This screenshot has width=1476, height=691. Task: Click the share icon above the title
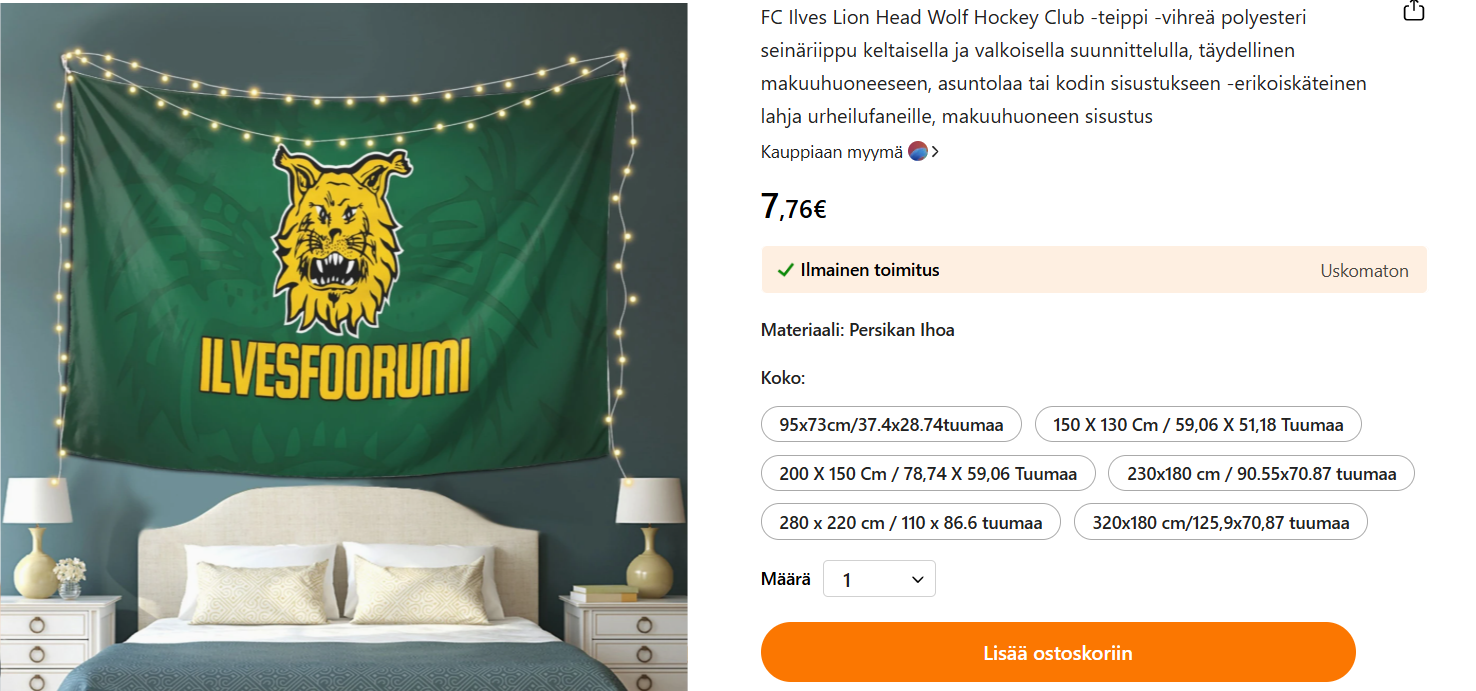[1413, 11]
